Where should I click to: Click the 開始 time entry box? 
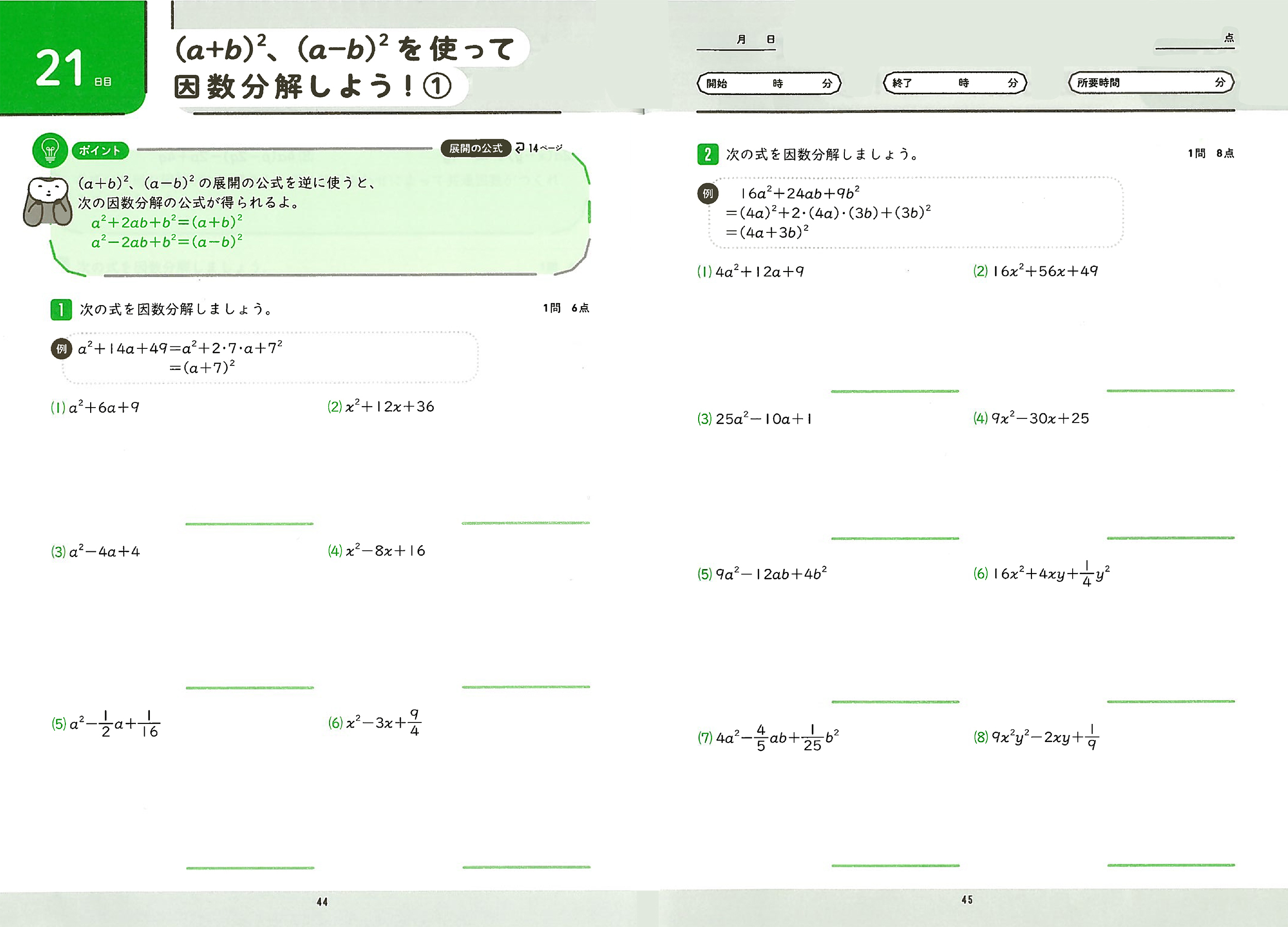[768, 83]
